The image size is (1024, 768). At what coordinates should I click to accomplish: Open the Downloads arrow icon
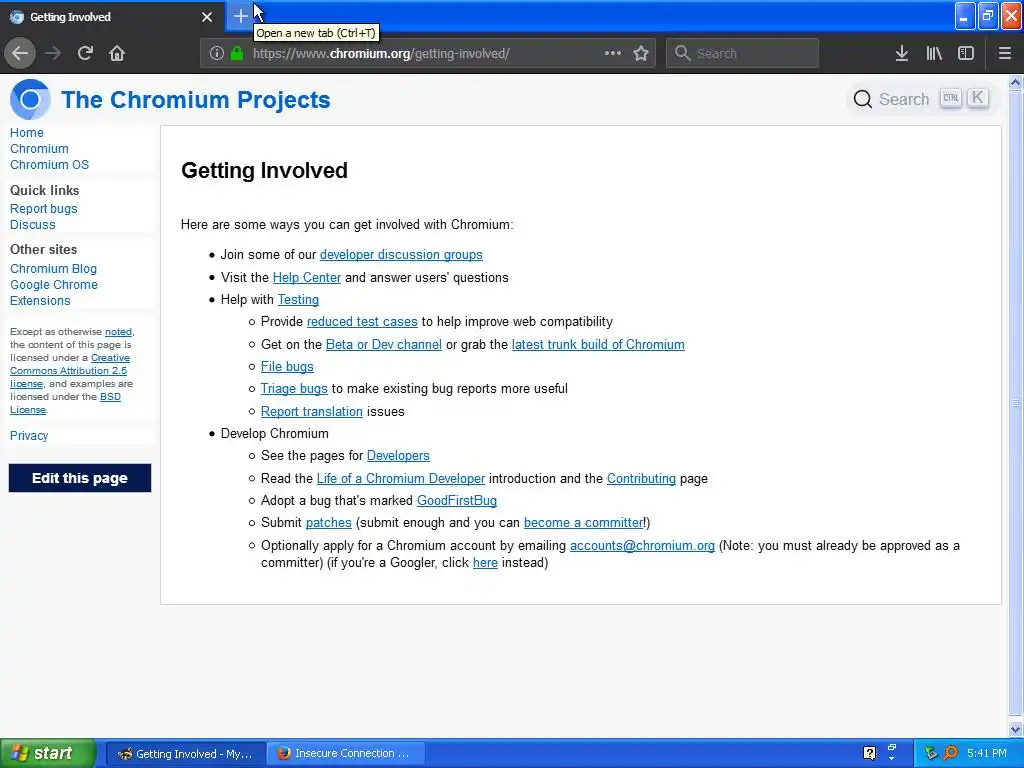point(902,53)
